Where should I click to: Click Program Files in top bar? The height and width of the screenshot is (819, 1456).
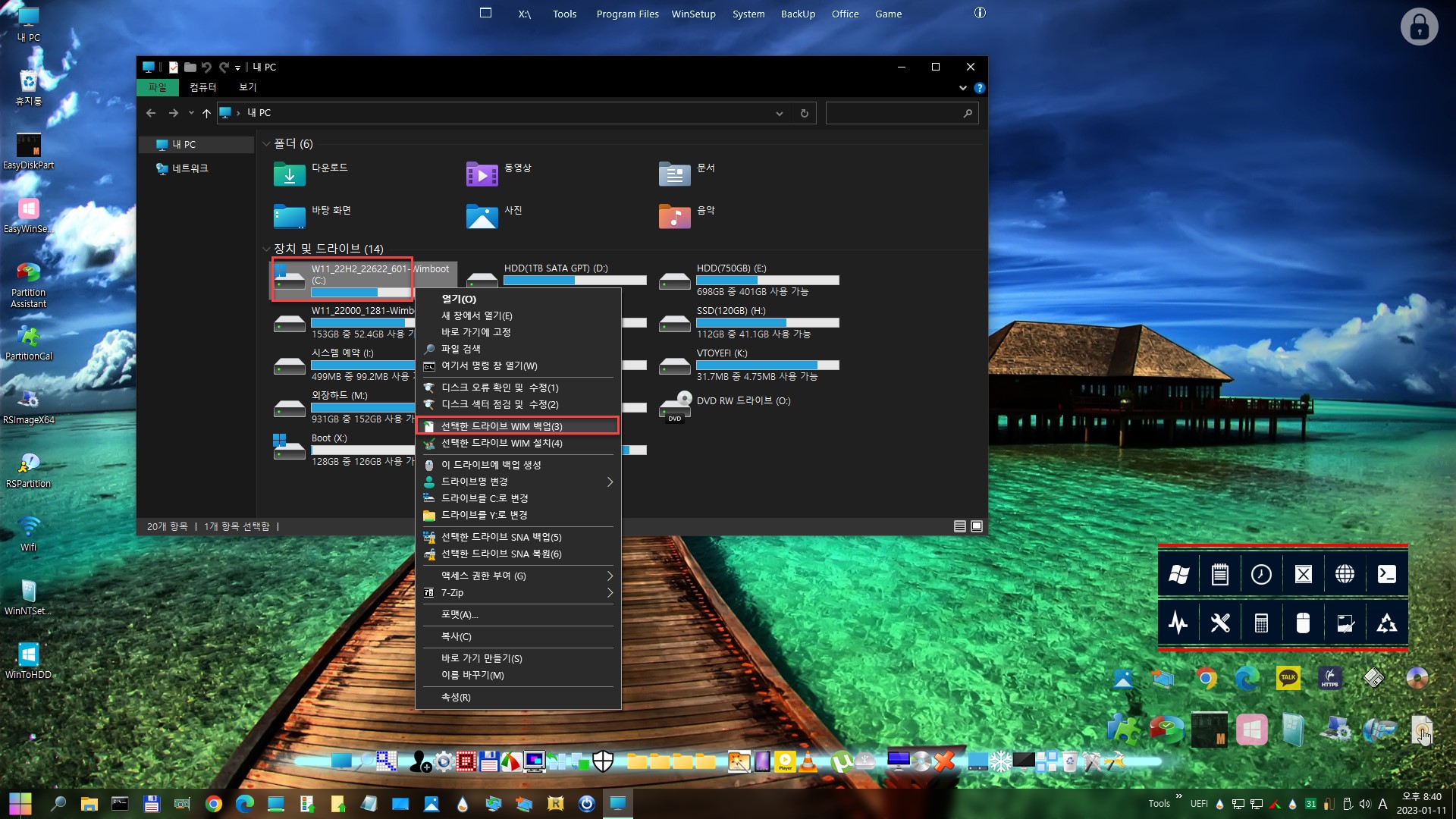(x=627, y=14)
